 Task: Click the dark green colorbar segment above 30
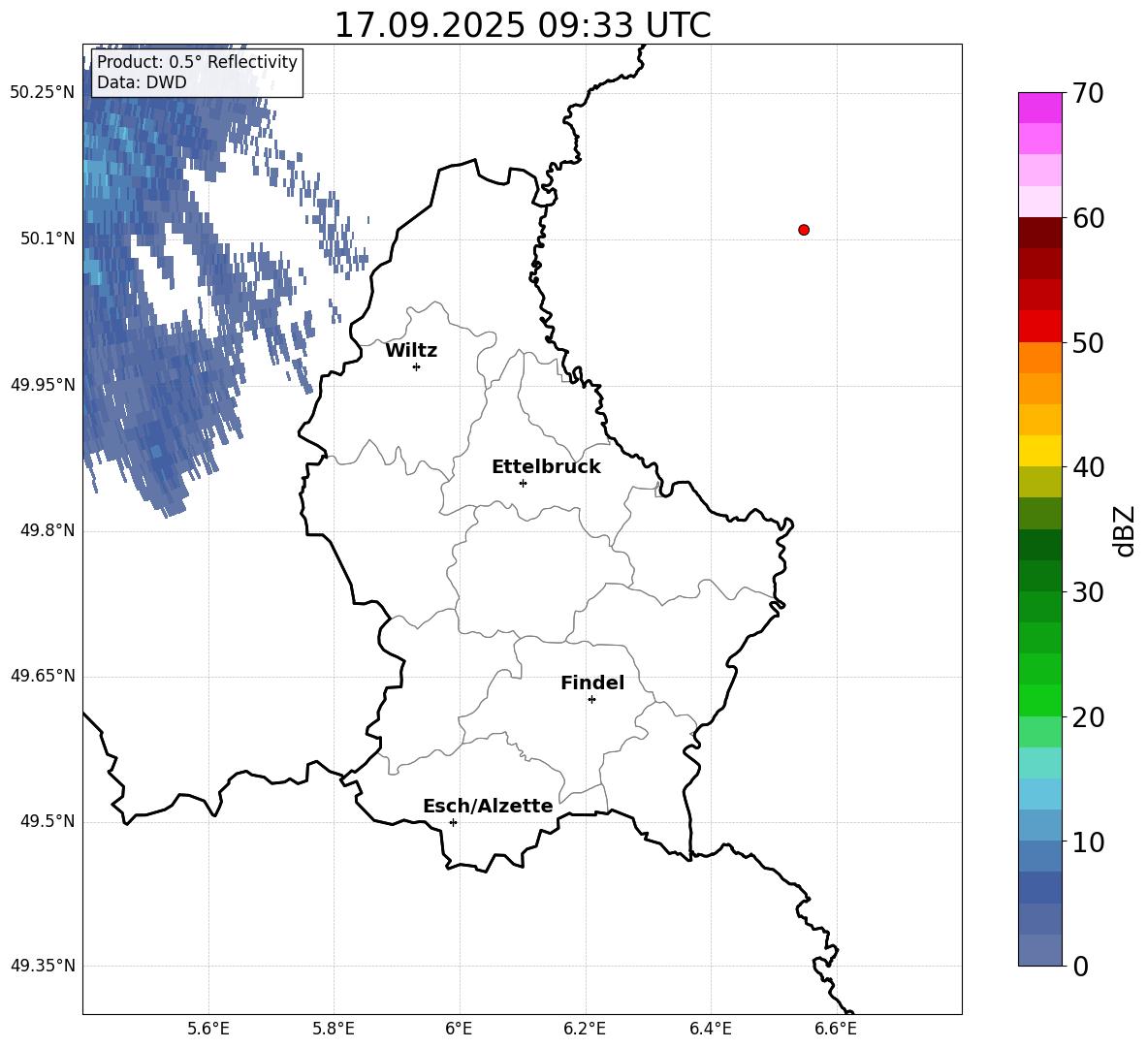click(x=1039, y=576)
